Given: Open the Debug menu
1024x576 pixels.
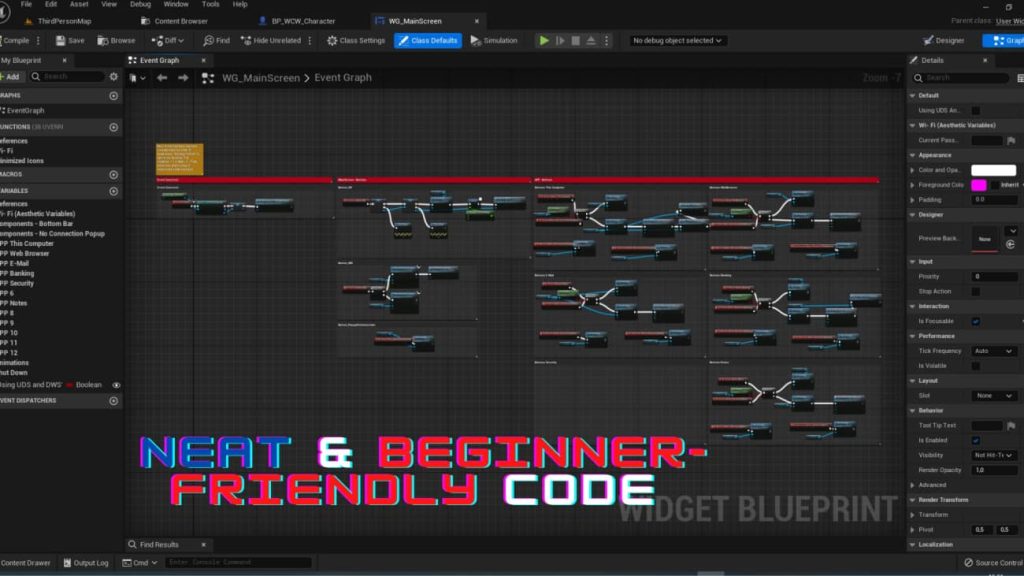Looking at the screenshot, I should coord(140,5).
